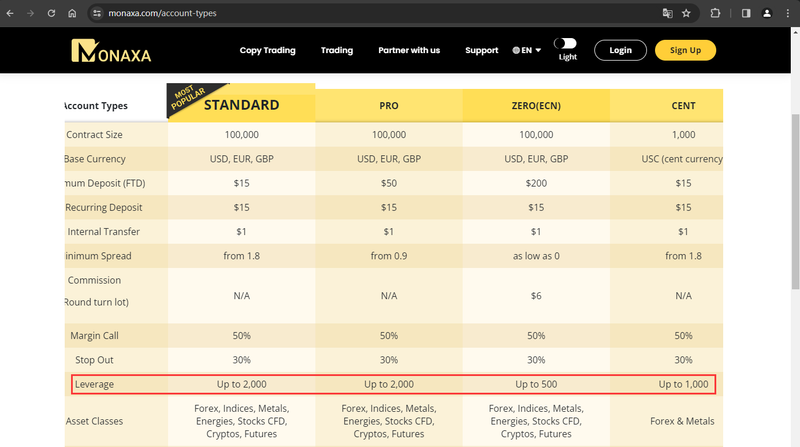The image size is (800, 447).
Task: Select the ZERO(ECN) account column header
Action: coord(536,106)
